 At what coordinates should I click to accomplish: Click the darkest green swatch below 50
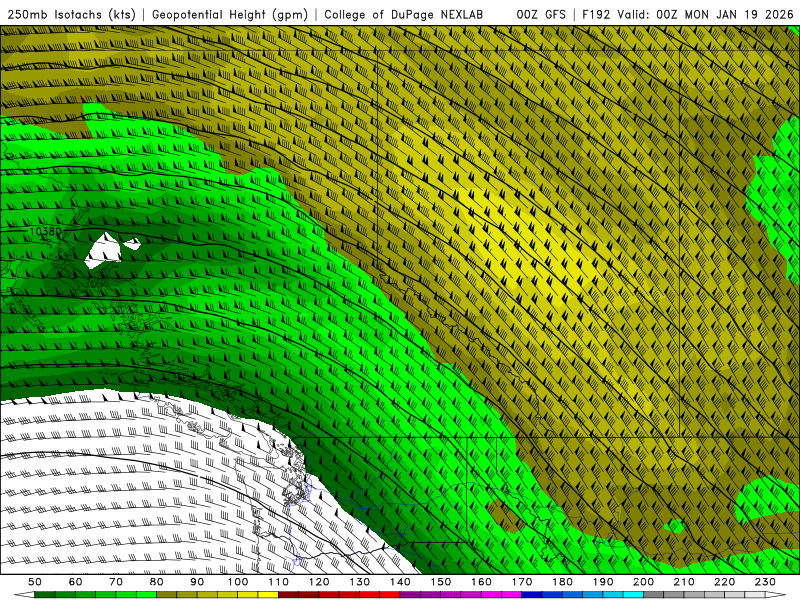pos(45,595)
